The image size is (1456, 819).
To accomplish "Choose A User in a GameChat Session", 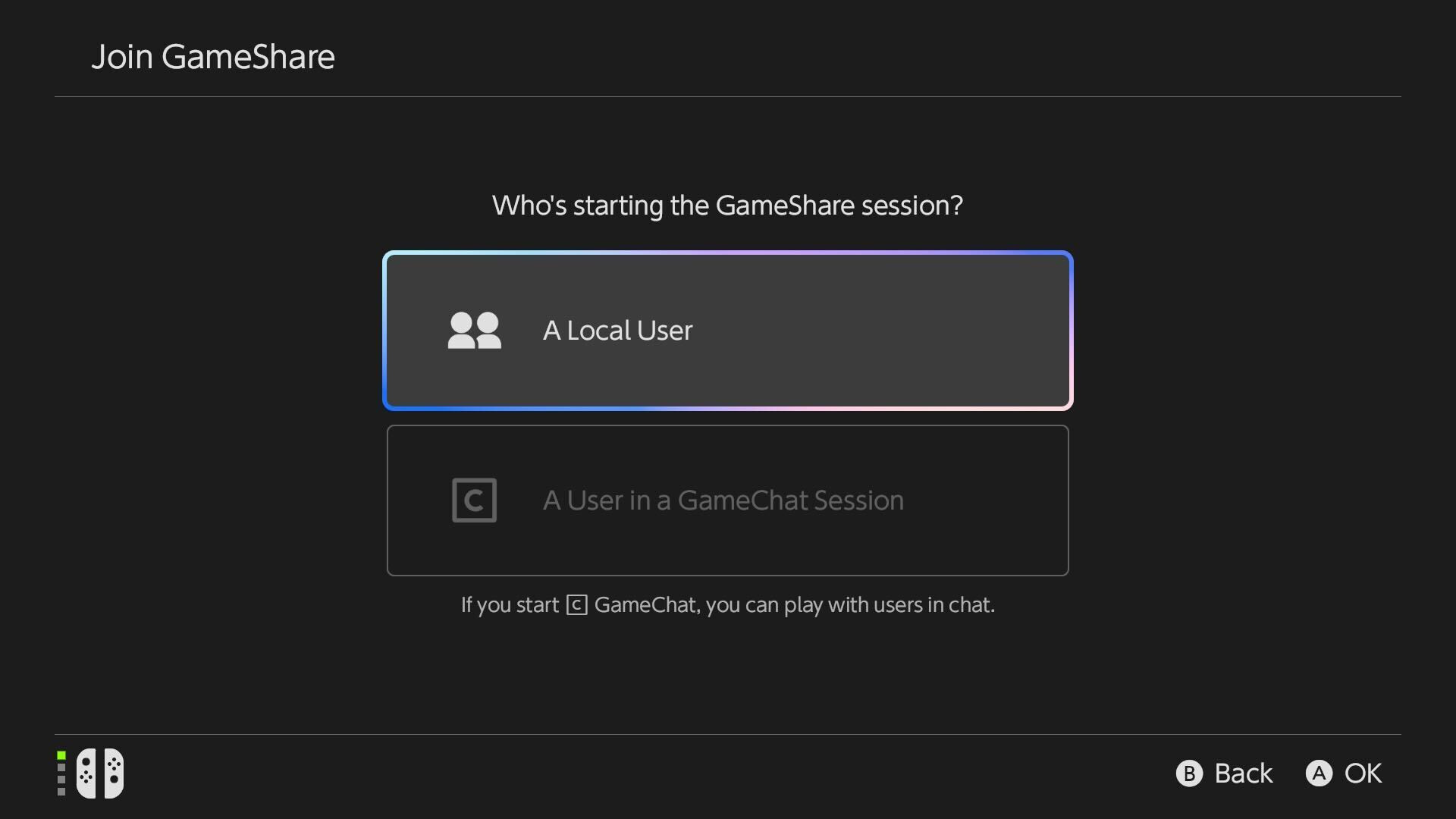I will pyautogui.click(x=727, y=500).
